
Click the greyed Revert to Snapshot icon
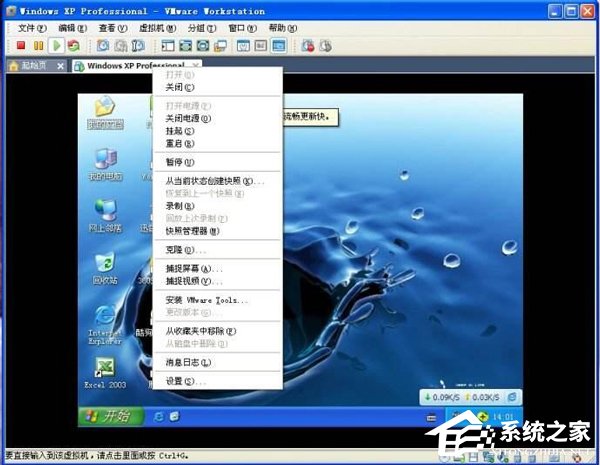click(x=121, y=46)
